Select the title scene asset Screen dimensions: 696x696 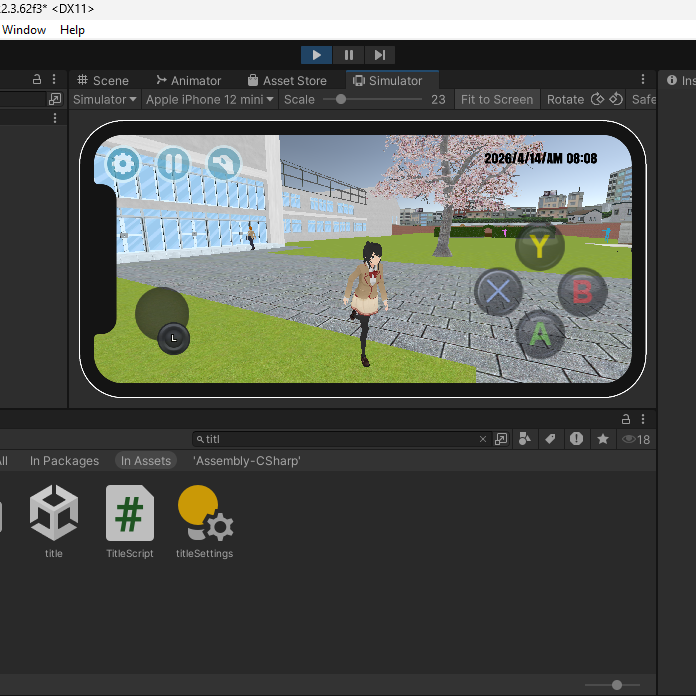54,522
